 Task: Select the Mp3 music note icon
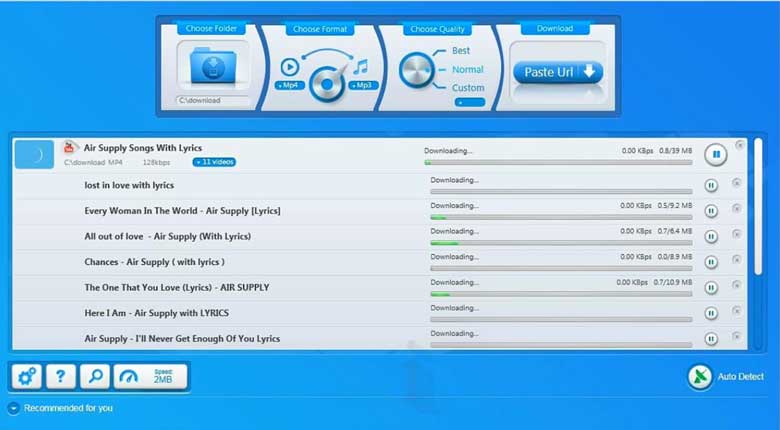coord(361,67)
